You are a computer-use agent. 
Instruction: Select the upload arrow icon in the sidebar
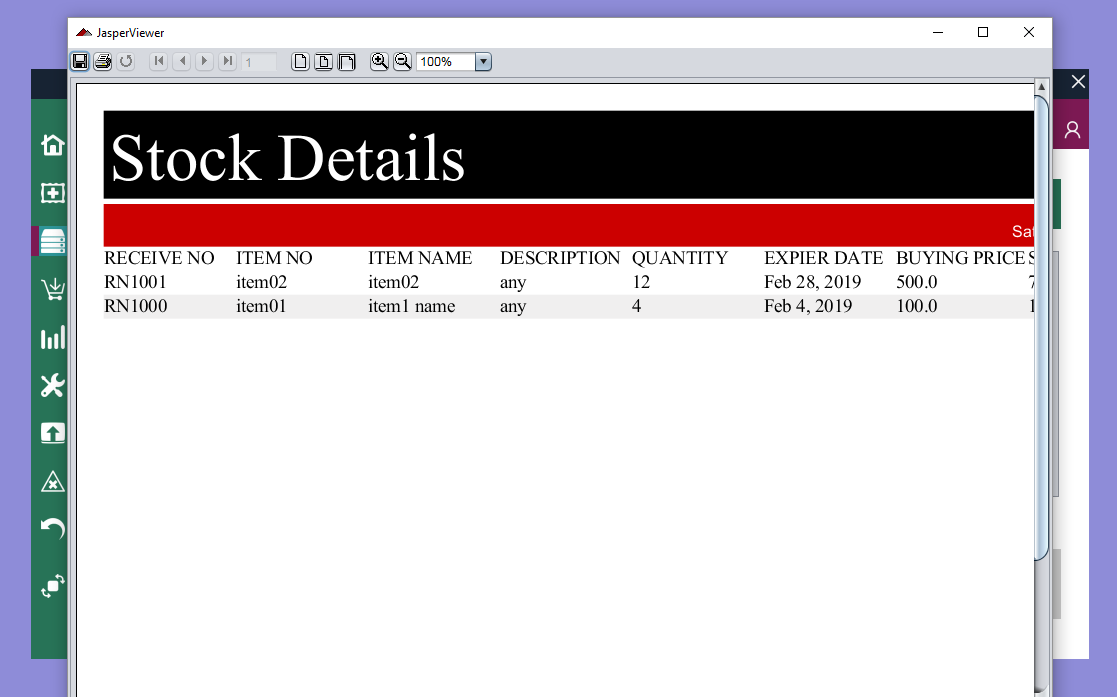pos(51,433)
